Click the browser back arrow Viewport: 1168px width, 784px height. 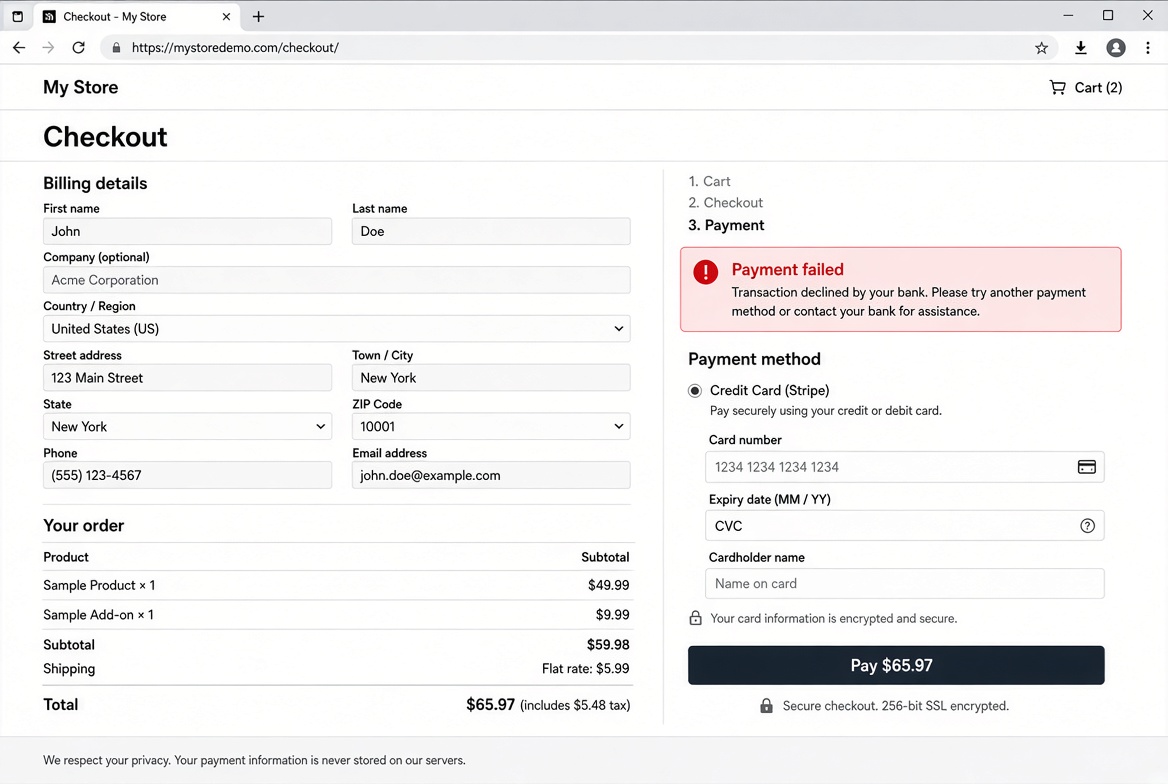coord(19,48)
